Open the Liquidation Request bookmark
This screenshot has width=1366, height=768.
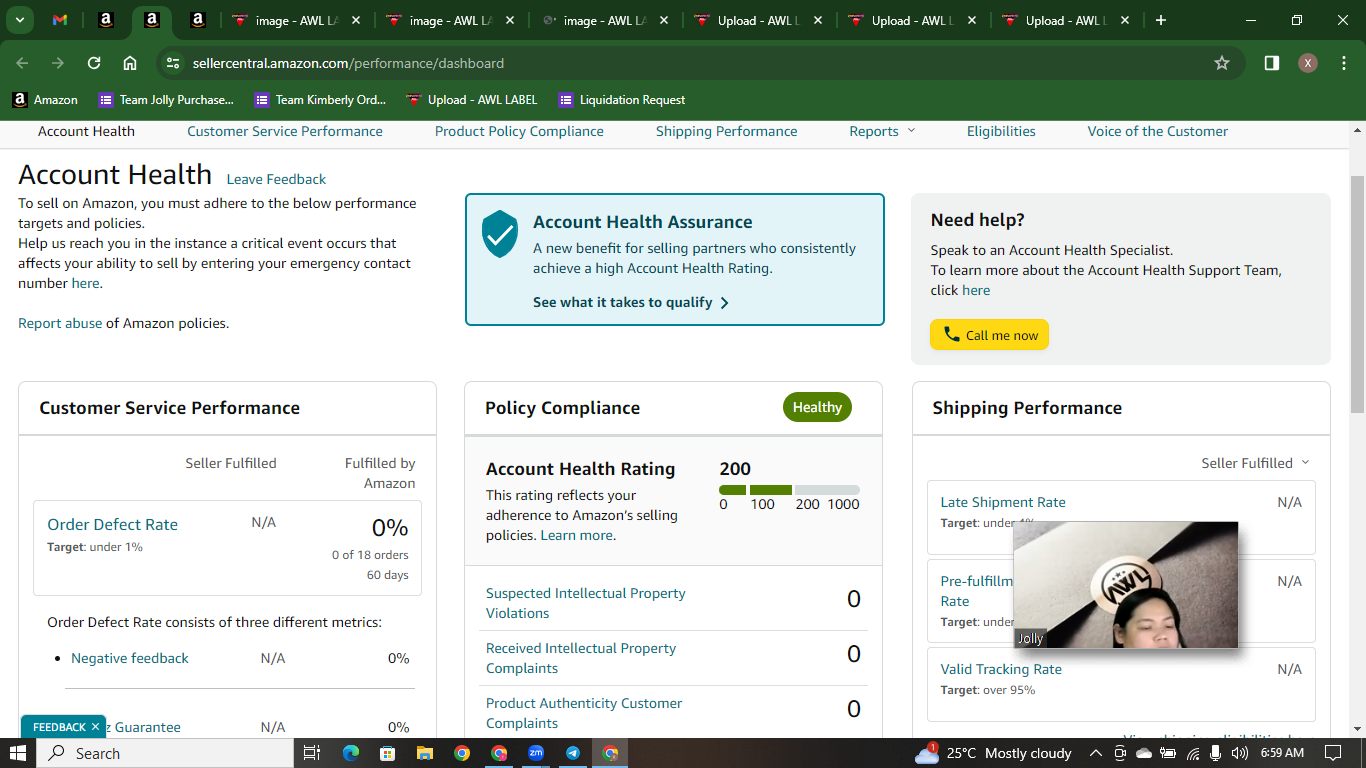coord(622,100)
